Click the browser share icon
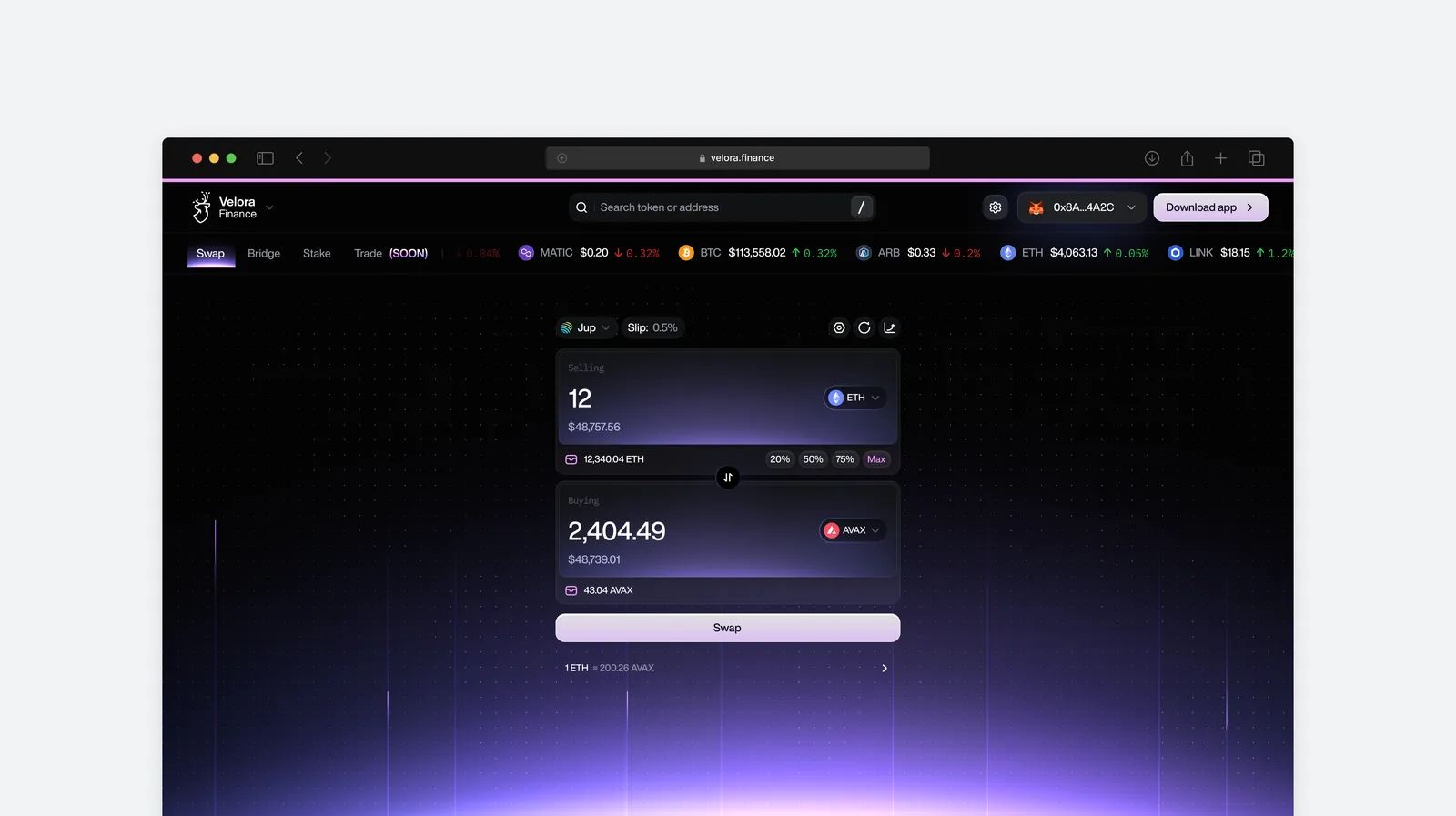 [1187, 158]
